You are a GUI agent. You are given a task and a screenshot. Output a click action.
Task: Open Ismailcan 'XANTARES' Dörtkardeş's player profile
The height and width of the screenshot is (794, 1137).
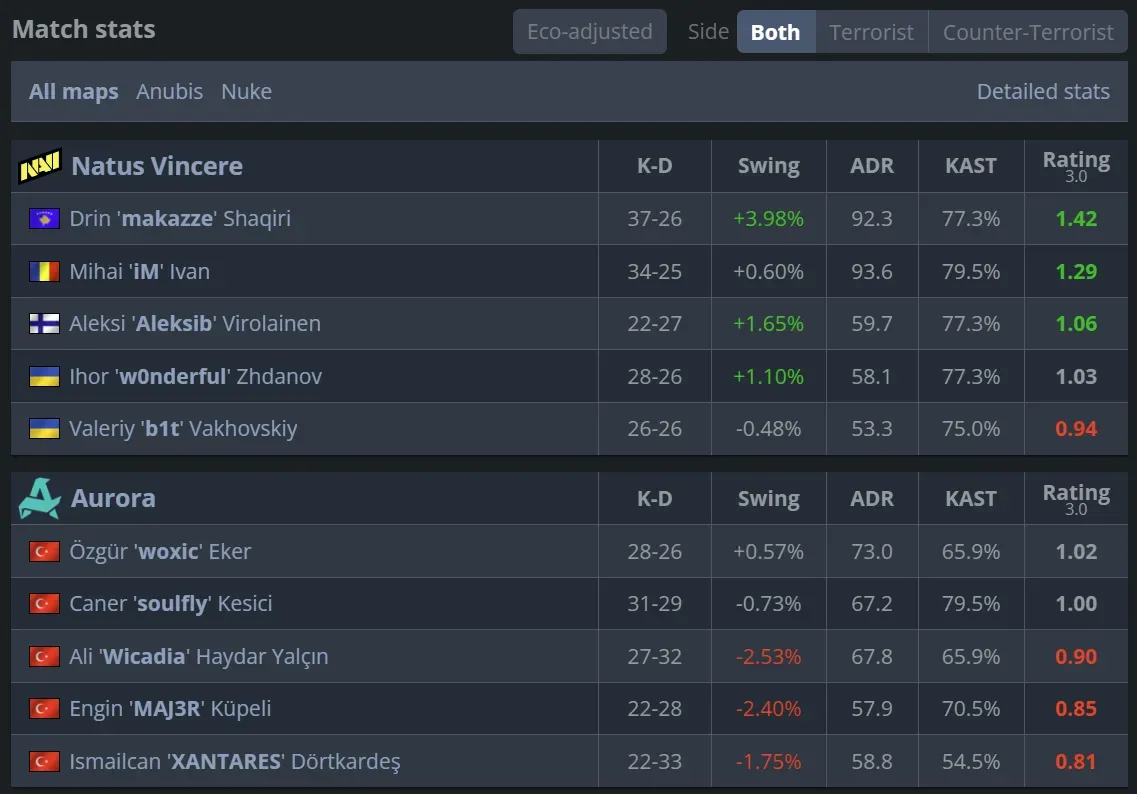click(x=235, y=762)
